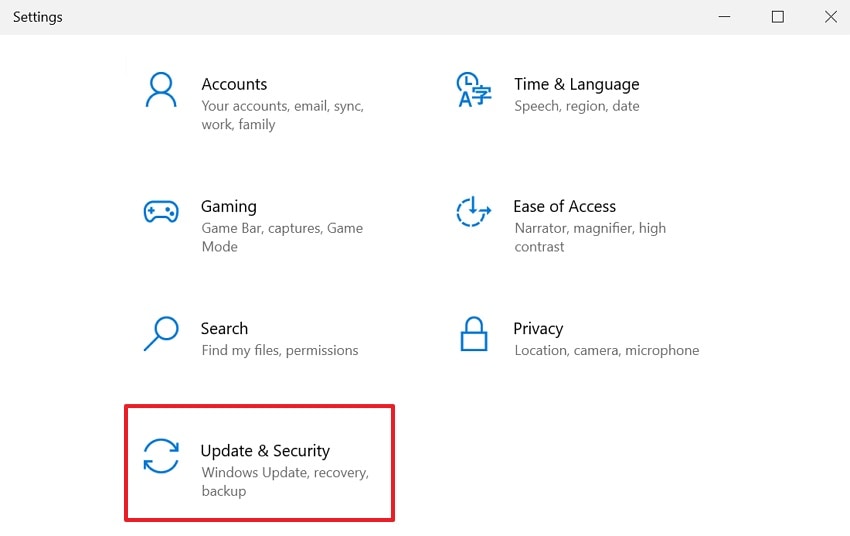Click the Ease of Access icon

473,211
